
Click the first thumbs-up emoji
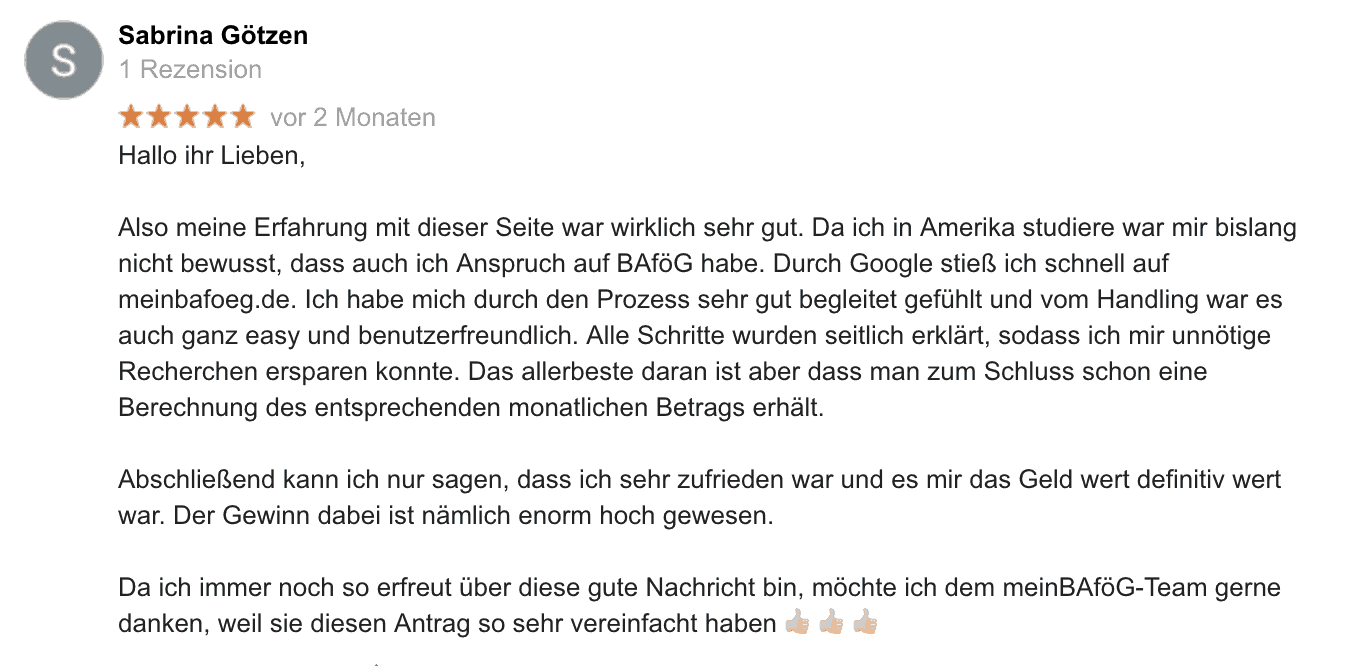[797, 624]
